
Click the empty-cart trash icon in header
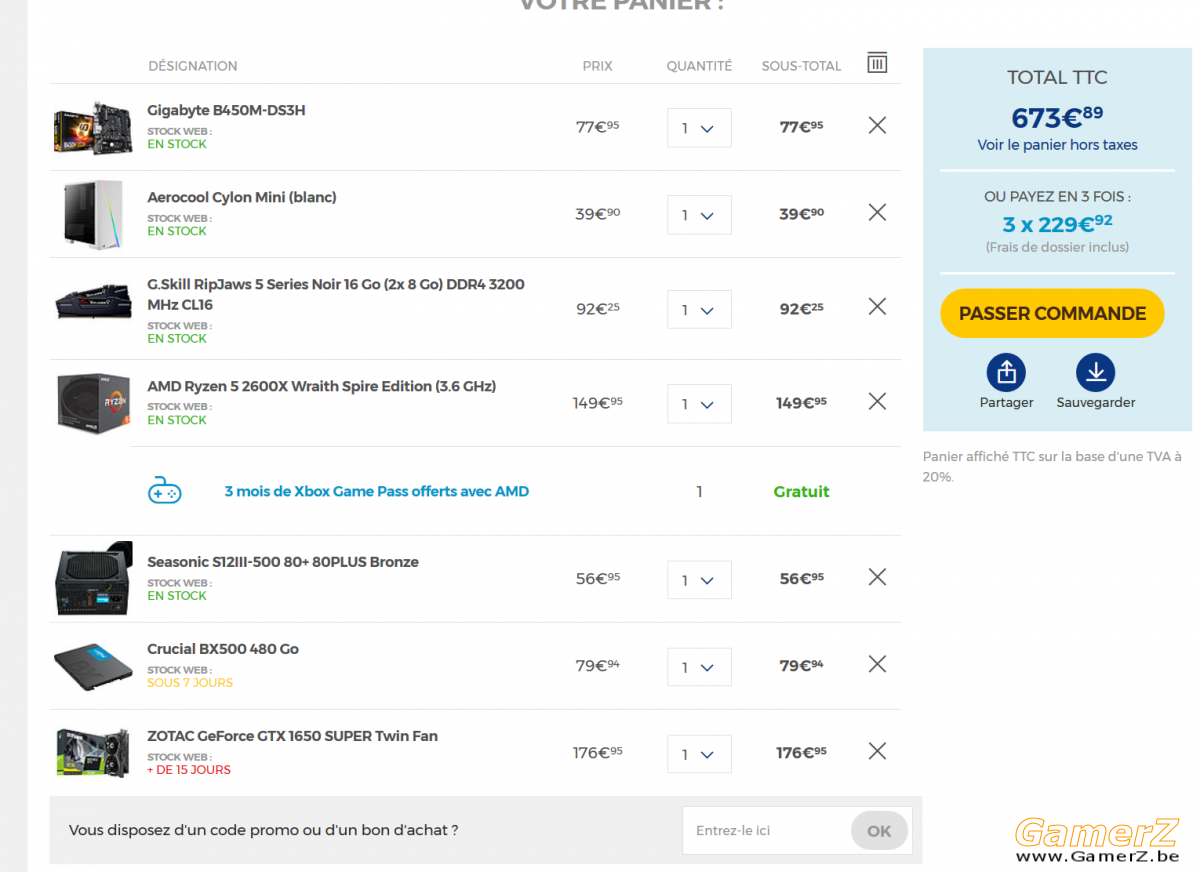pos(877,62)
